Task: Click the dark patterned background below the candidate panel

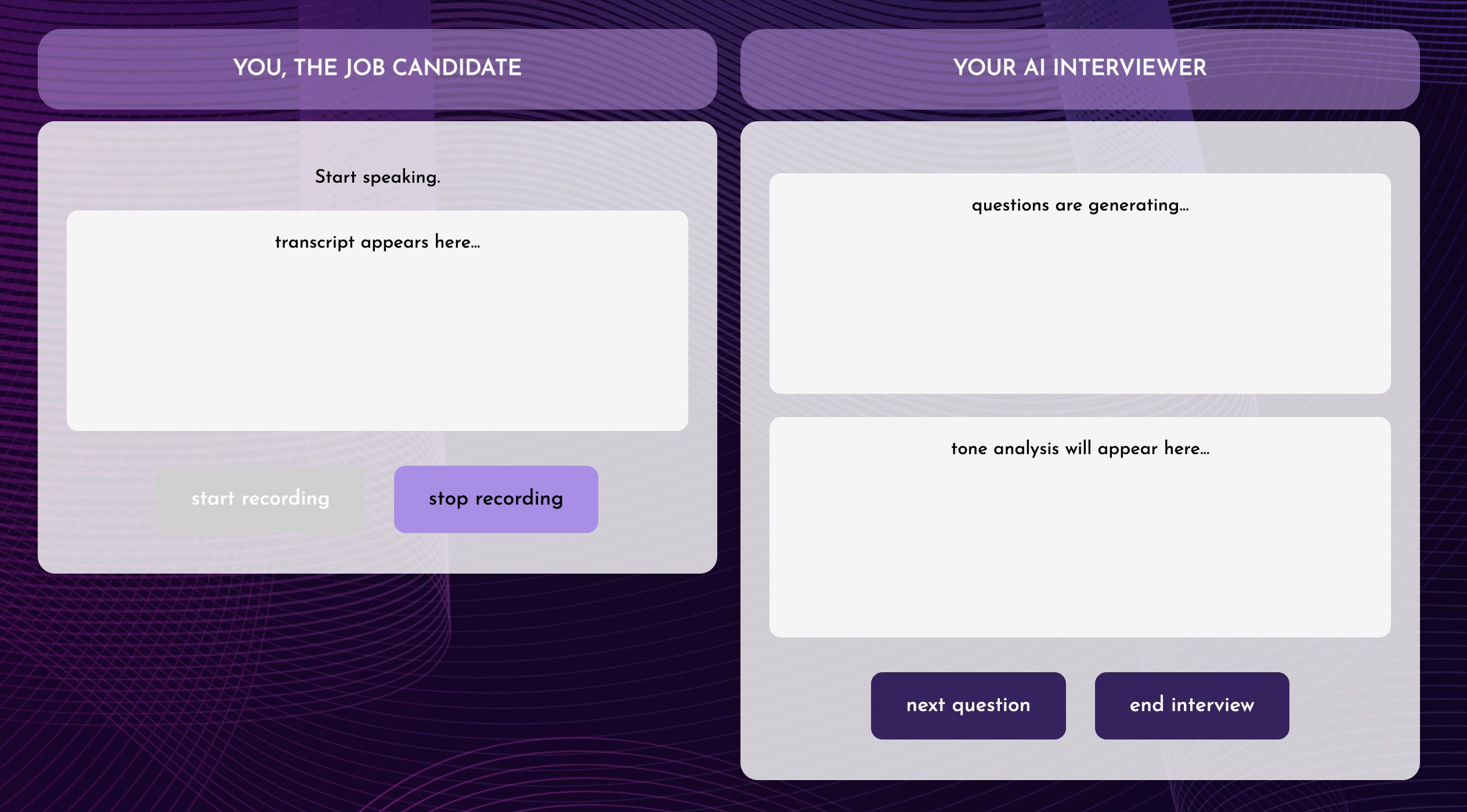Action: tap(377, 690)
